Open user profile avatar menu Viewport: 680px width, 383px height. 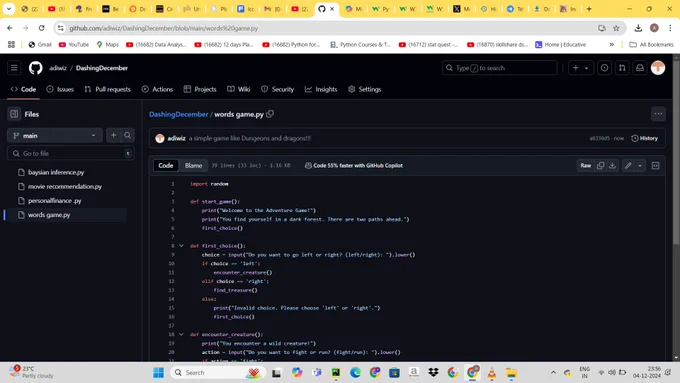pyautogui.click(x=658, y=68)
